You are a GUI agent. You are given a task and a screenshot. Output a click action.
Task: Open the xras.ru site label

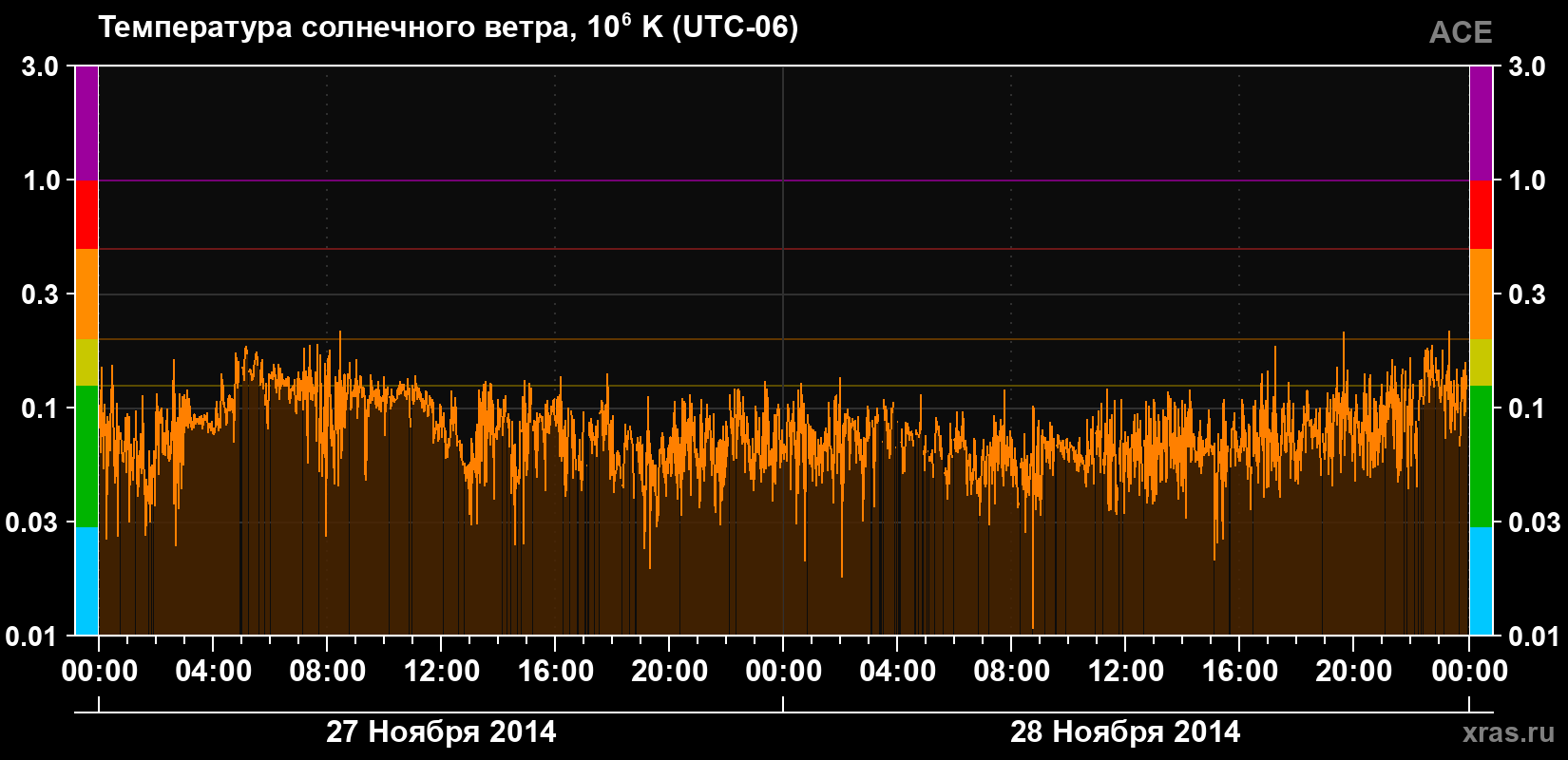pos(1509,732)
